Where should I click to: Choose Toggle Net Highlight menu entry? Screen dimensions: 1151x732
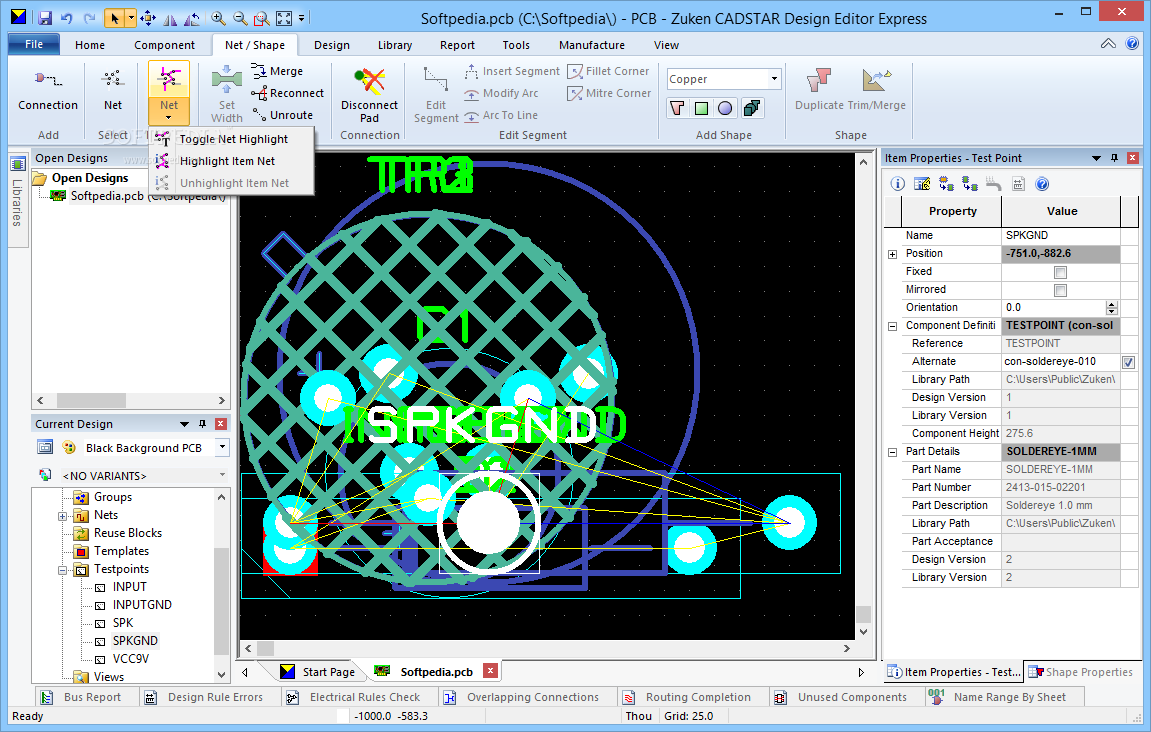click(x=233, y=139)
